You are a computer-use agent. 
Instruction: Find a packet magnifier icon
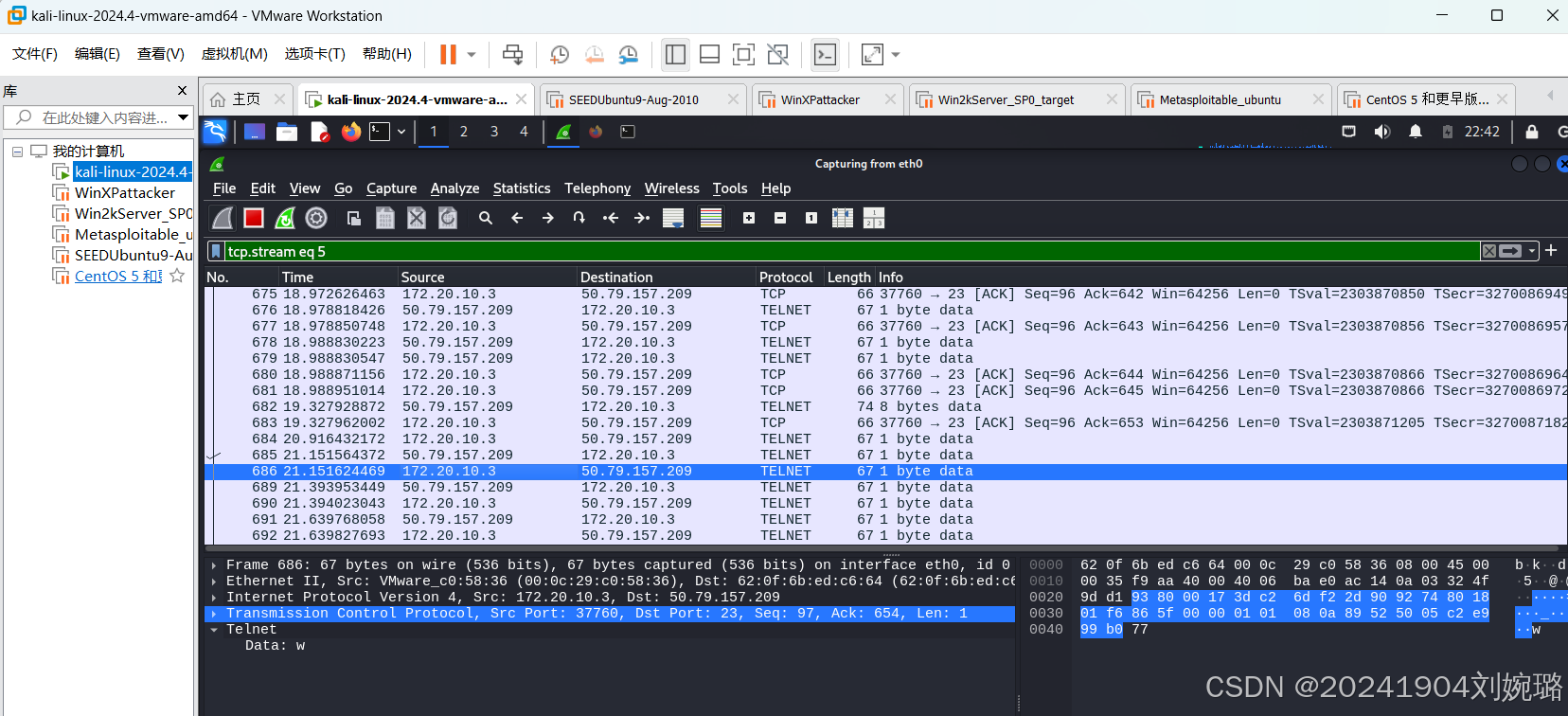pyautogui.click(x=486, y=219)
